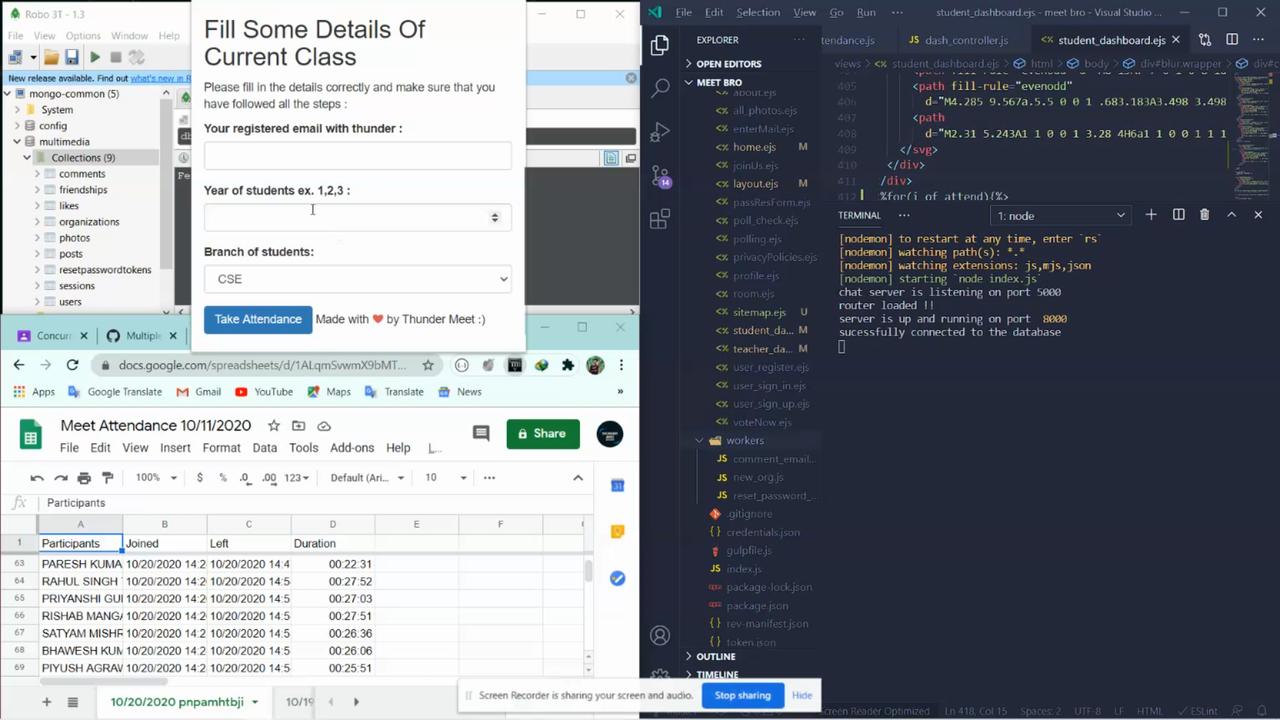1280x720 pixels.
Task: Bookmark the page using the star icon
Action: pyautogui.click(x=427, y=365)
